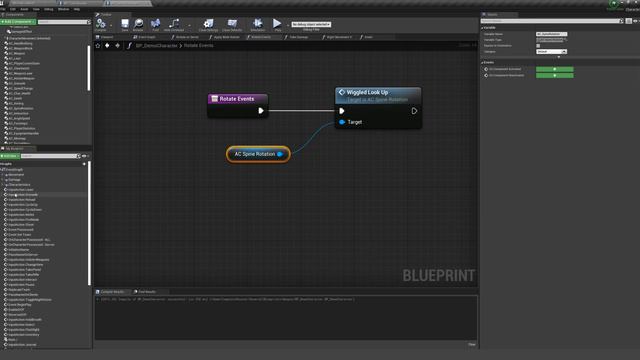Open the Hide Unrelated options dropdown arrow
The image size is (640, 360).
pyautogui.click(x=189, y=25)
